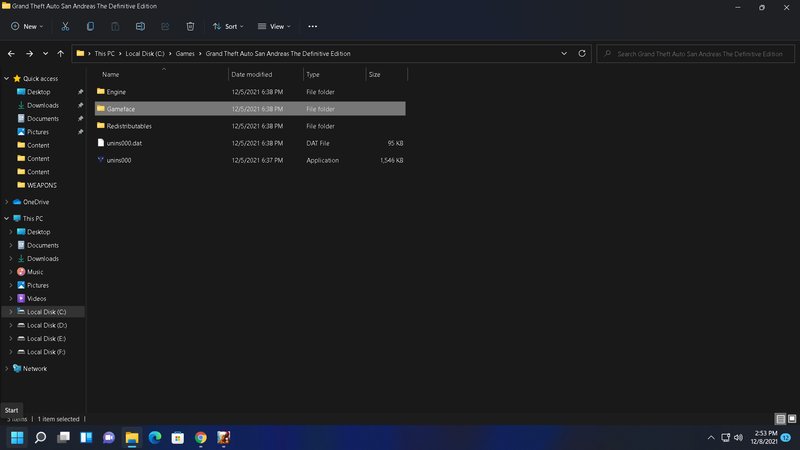Refresh the current folder

582,54
